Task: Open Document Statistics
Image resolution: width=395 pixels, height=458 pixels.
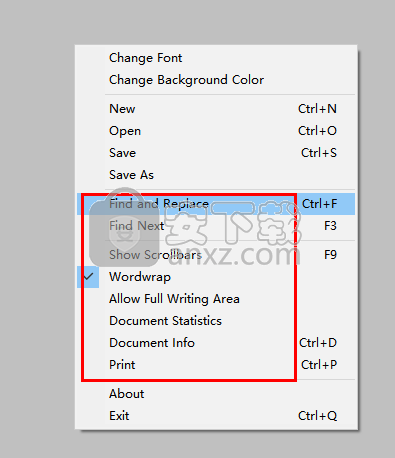Action: [x=216, y=321]
